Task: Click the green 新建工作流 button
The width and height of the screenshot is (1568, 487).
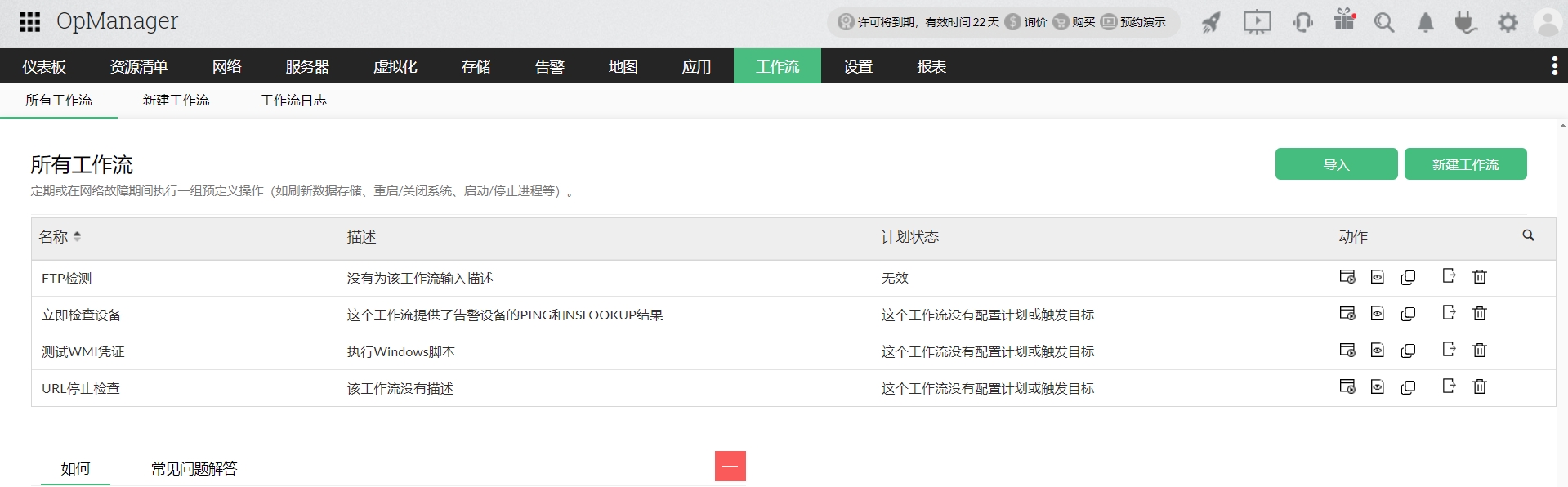Action: [1466, 164]
